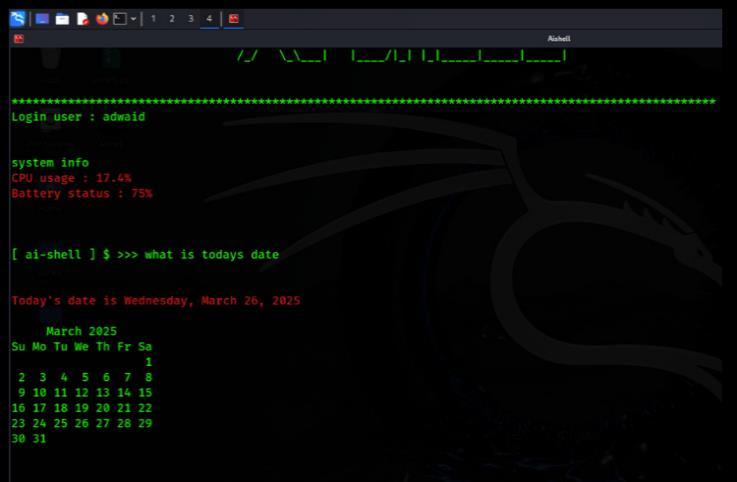The width and height of the screenshot is (737, 482).
Task: Switch to workspace 2
Action: pyautogui.click(x=172, y=19)
